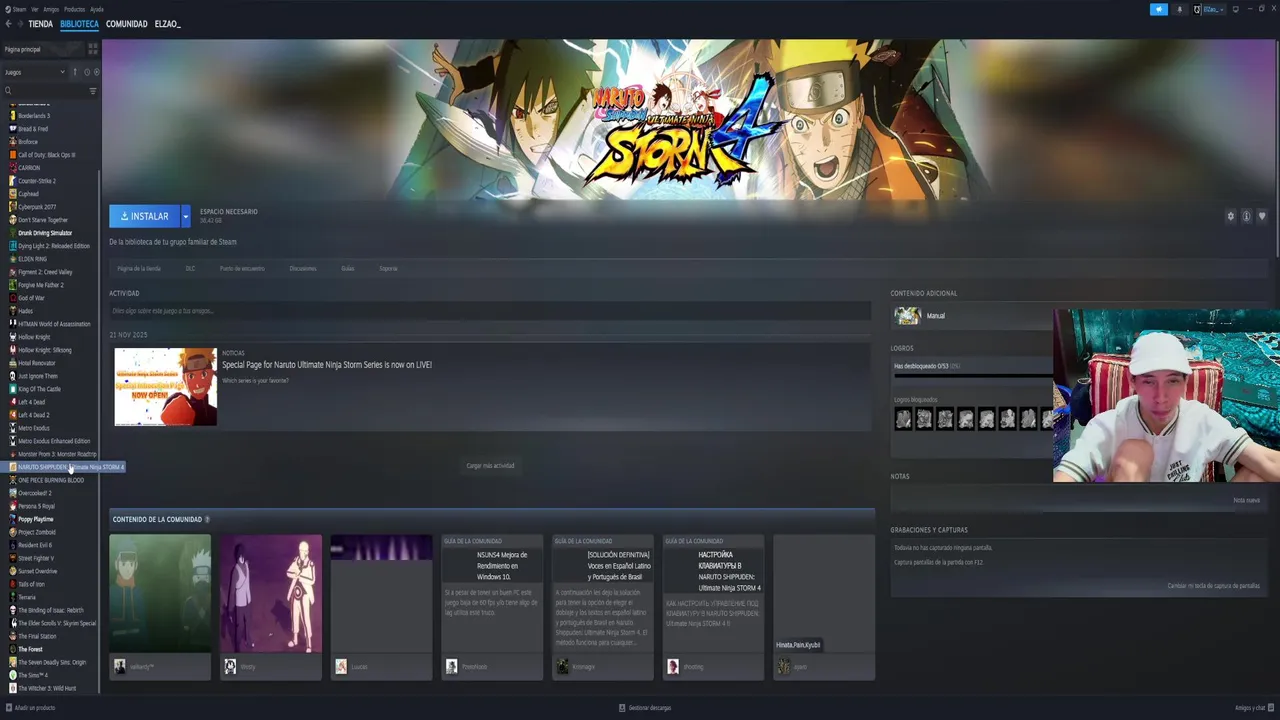The width and height of the screenshot is (1280, 720).
Task: Click the ELDEN RING game icon
Action: (13, 259)
